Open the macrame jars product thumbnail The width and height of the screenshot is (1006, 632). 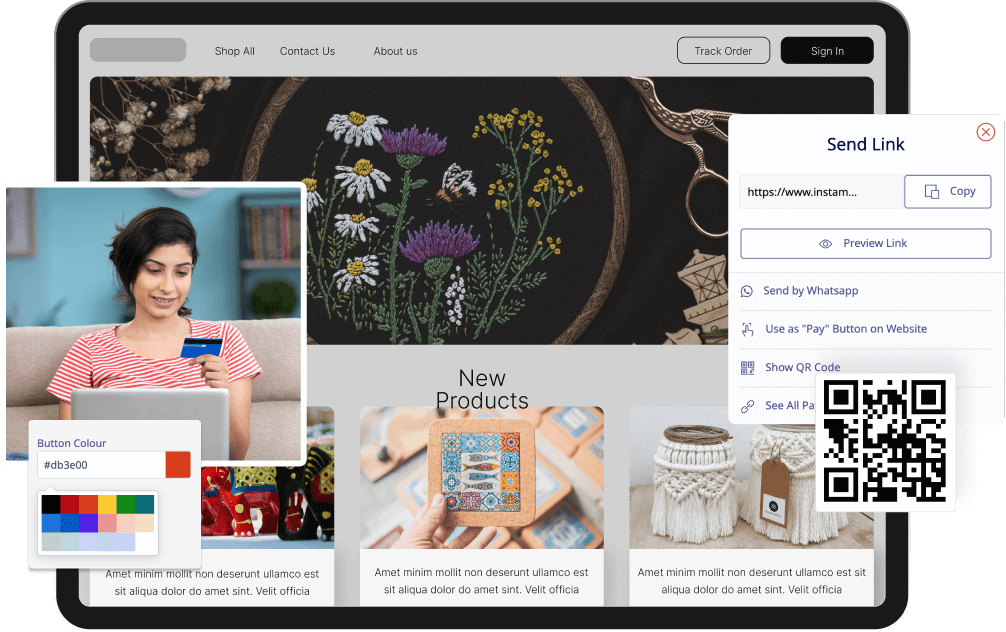[x=750, y=477]
